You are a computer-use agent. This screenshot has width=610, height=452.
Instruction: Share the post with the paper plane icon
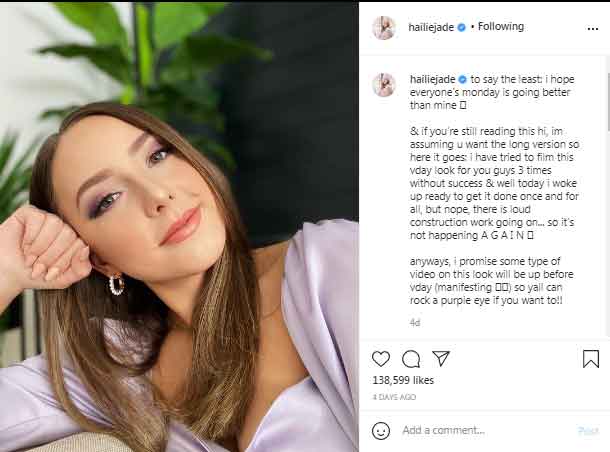[x=440, y=358]
